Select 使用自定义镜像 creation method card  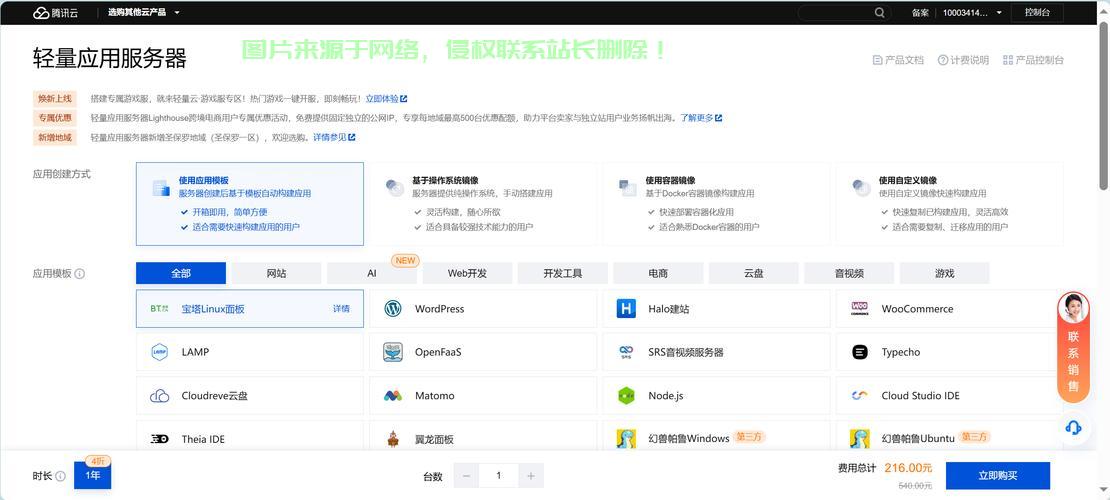coord(949,204)
